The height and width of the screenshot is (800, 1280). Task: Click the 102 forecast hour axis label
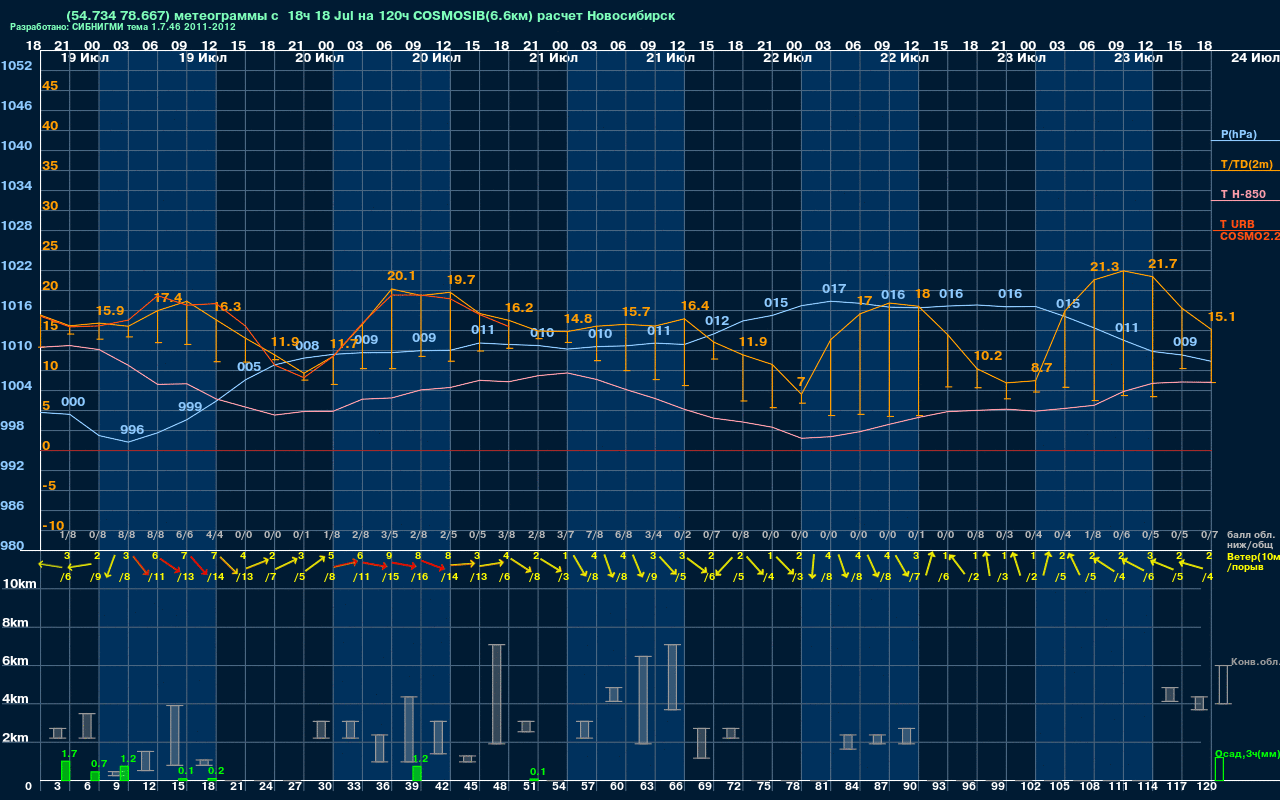click(1030, 788)
